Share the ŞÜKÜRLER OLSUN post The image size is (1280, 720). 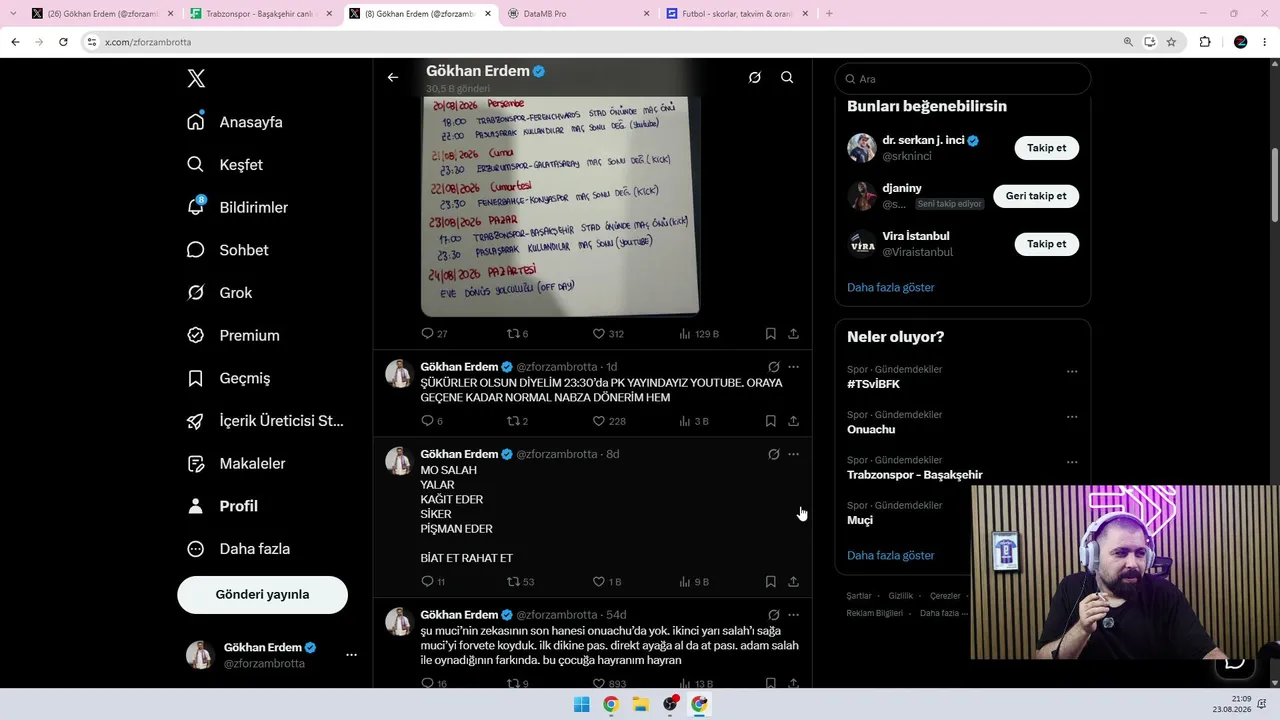click(x=793, y=421)
